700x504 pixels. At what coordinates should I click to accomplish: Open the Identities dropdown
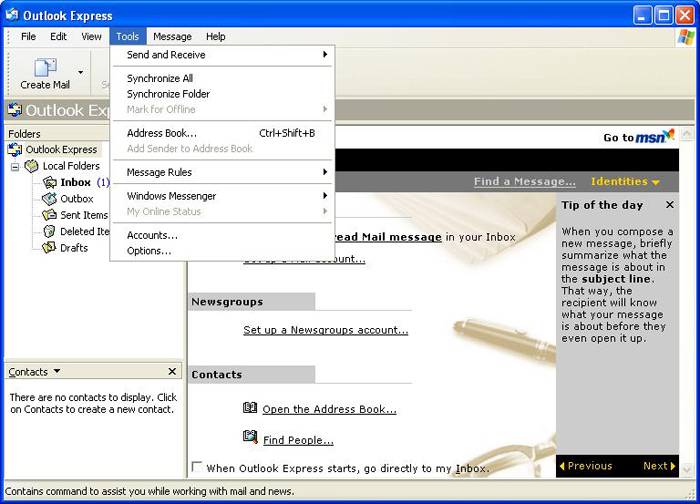tap(625, 182)
